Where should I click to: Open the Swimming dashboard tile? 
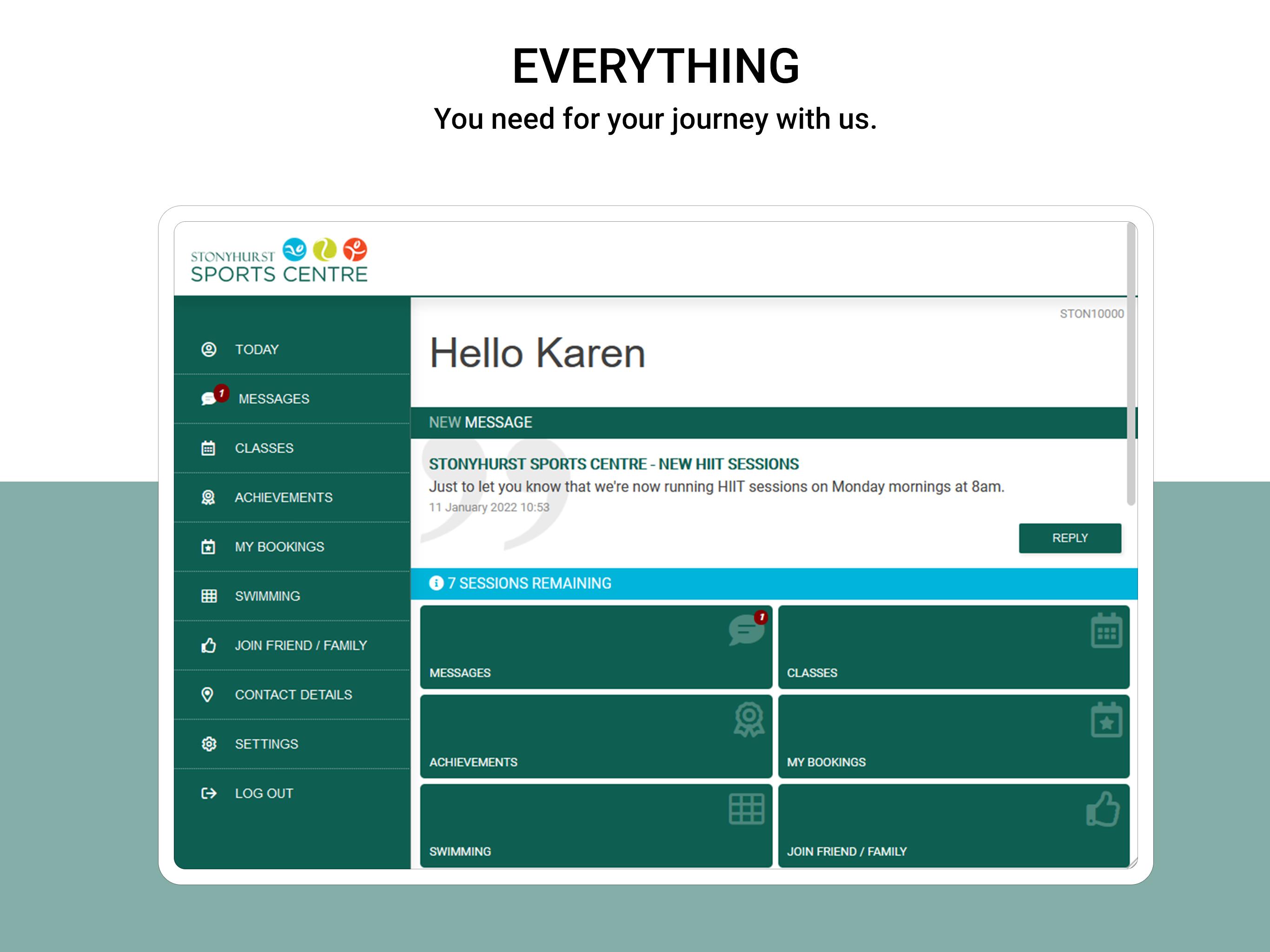point(596,826)
